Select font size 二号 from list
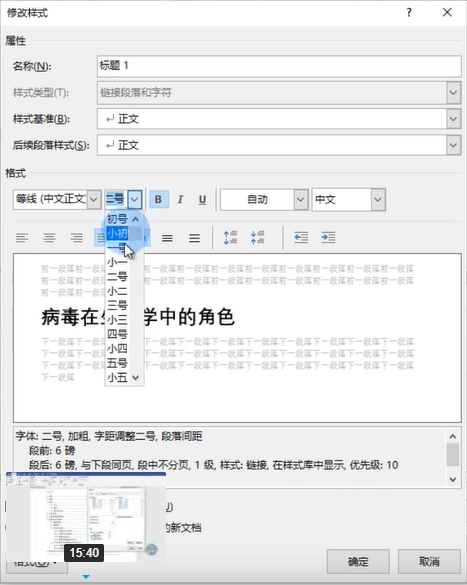The width and height of the screenshot is (467, 585). point(117,277)
